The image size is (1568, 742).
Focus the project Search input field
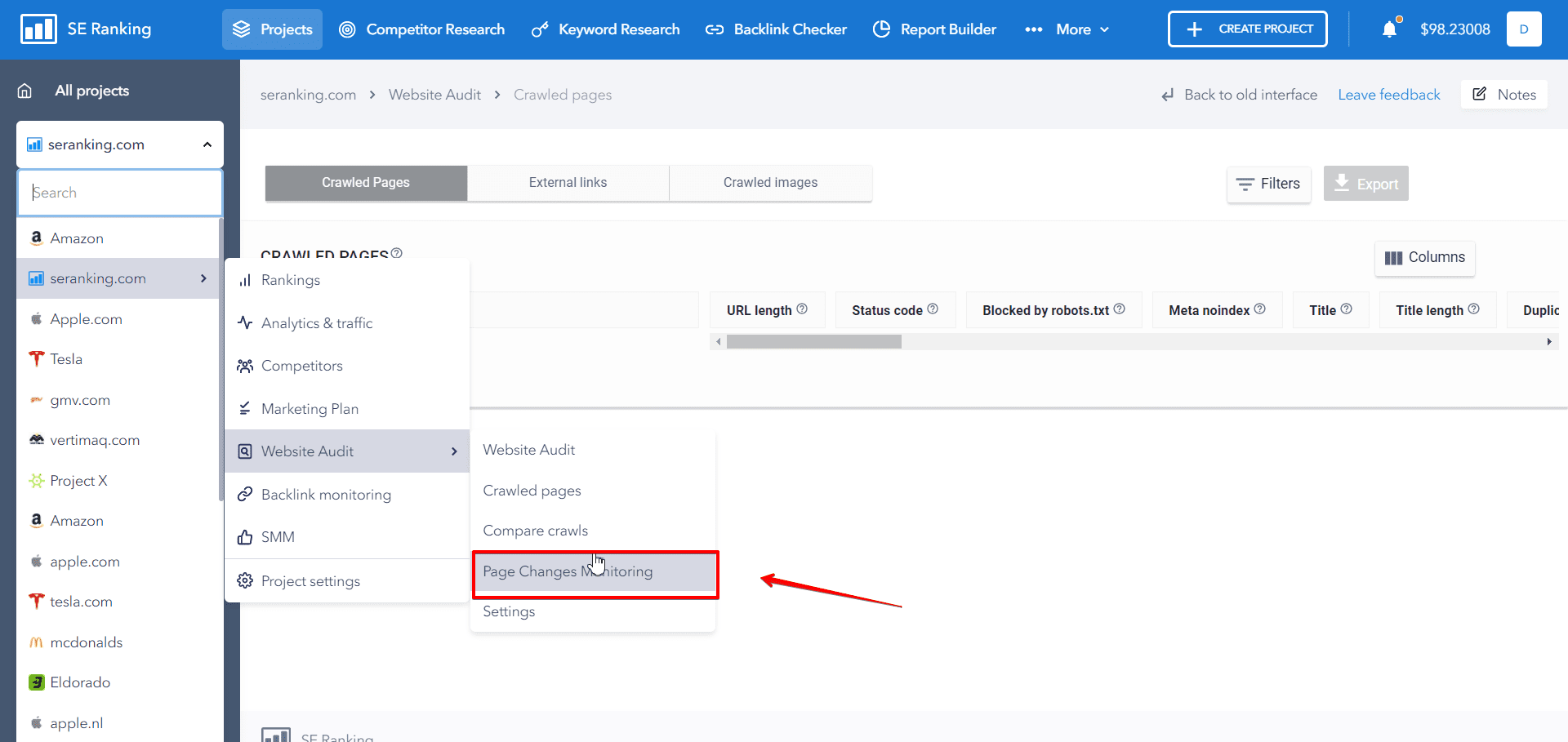coord(120,193)
